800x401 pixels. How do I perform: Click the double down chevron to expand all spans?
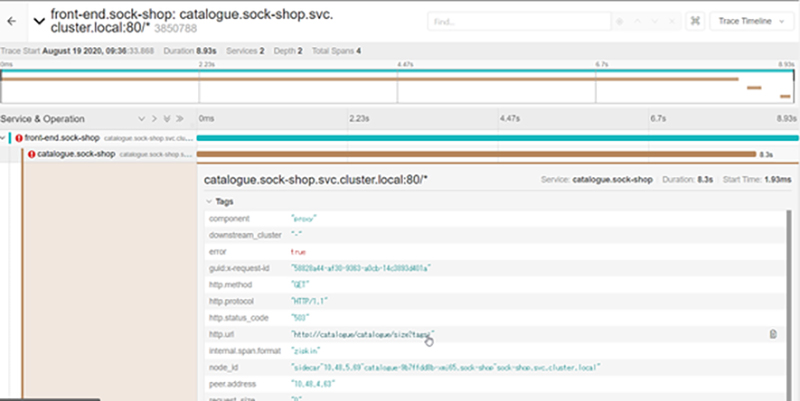pyautogui.click(x=166, y=118)
